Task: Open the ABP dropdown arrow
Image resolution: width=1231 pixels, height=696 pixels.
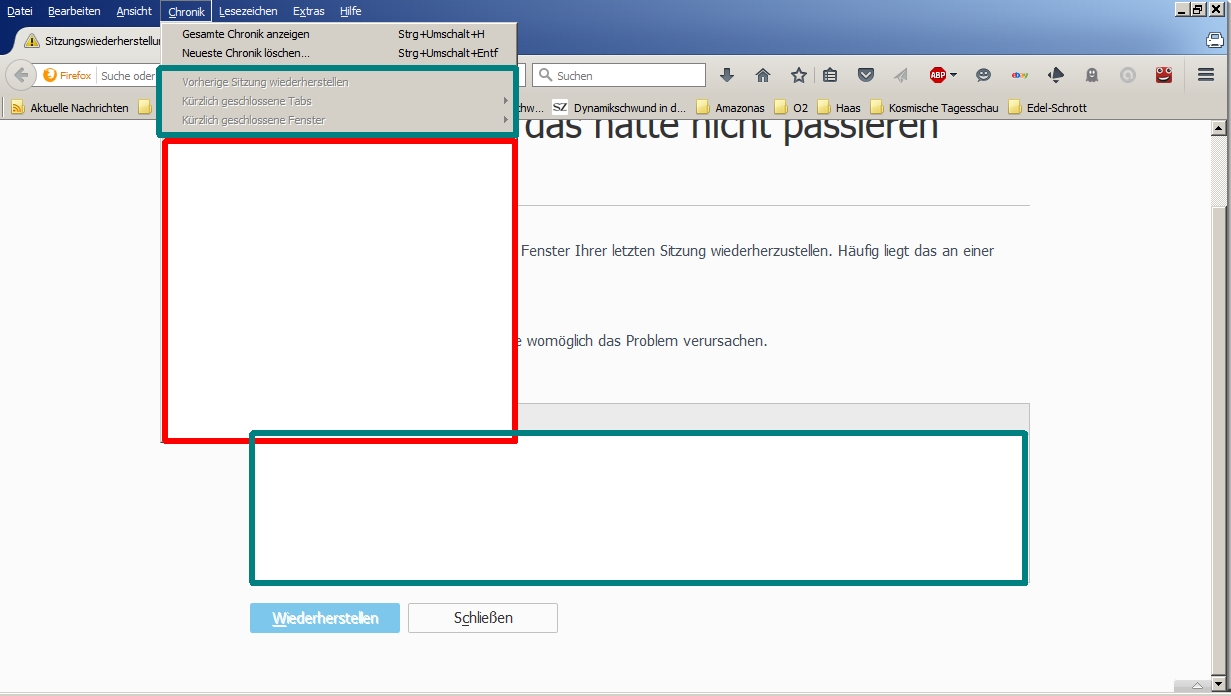Action: [954, 75]
